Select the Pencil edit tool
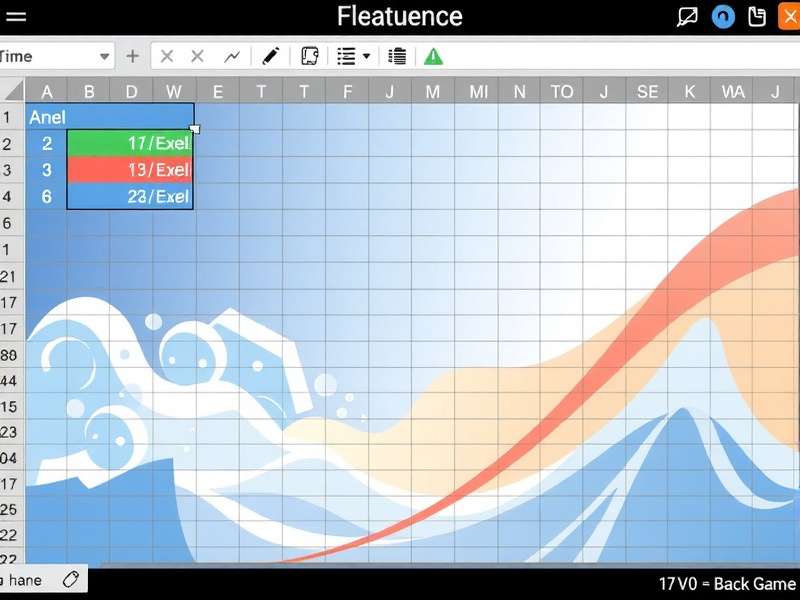Screen dimensions: 800x600 pos(270,56)
